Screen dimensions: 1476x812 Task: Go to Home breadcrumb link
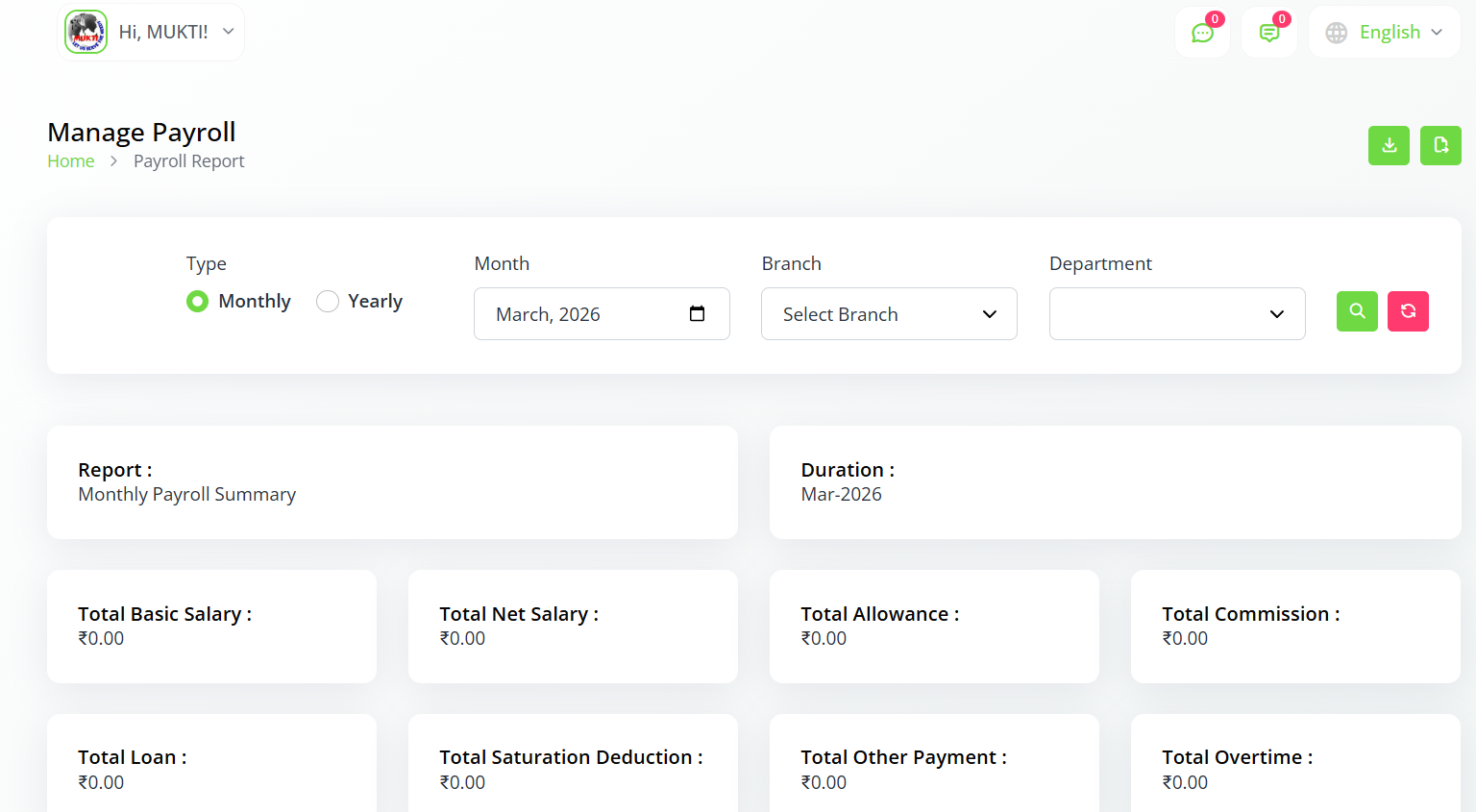tap(71, 161)
